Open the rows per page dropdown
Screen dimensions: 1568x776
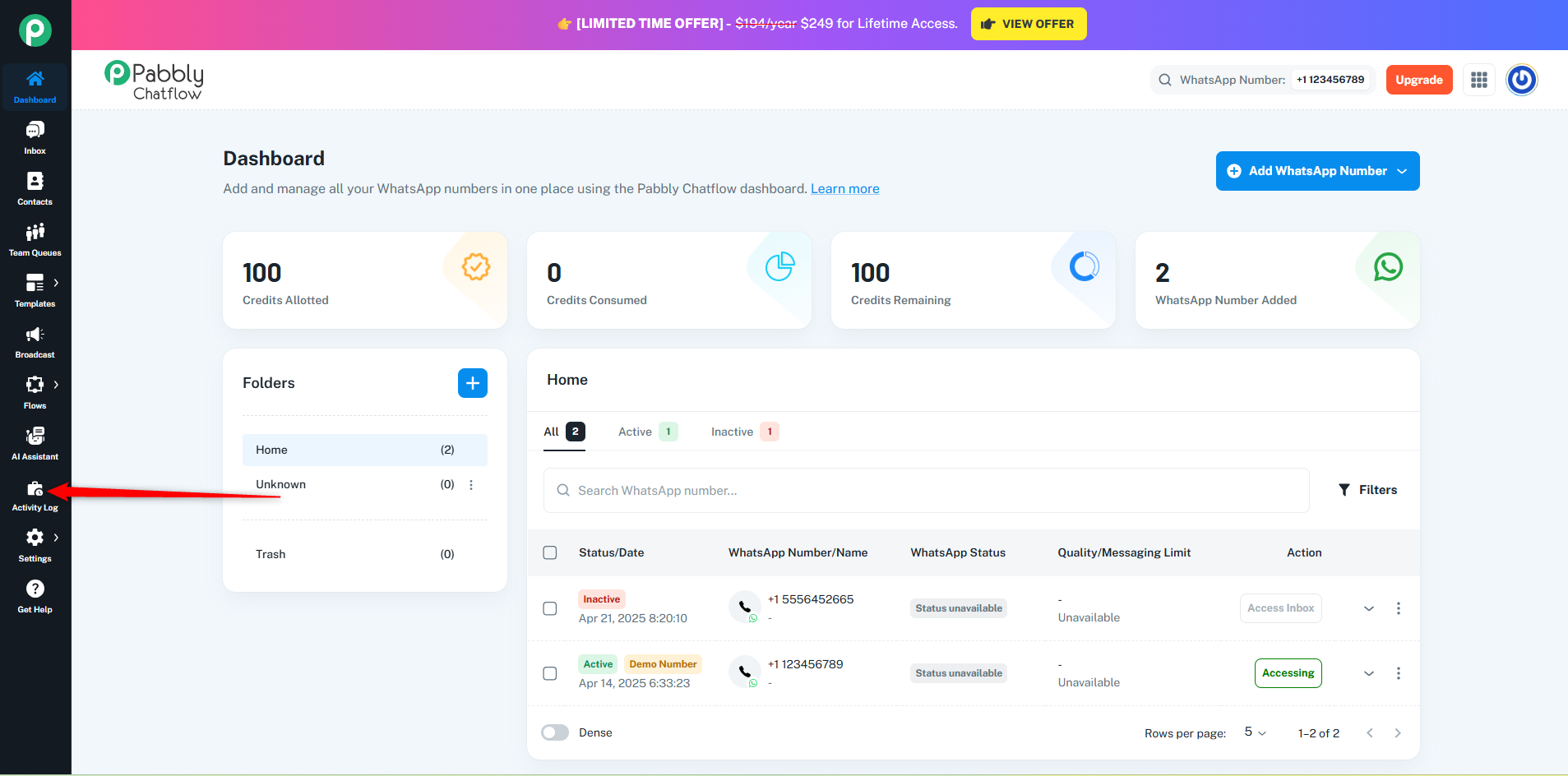[x=1256, y=732]
